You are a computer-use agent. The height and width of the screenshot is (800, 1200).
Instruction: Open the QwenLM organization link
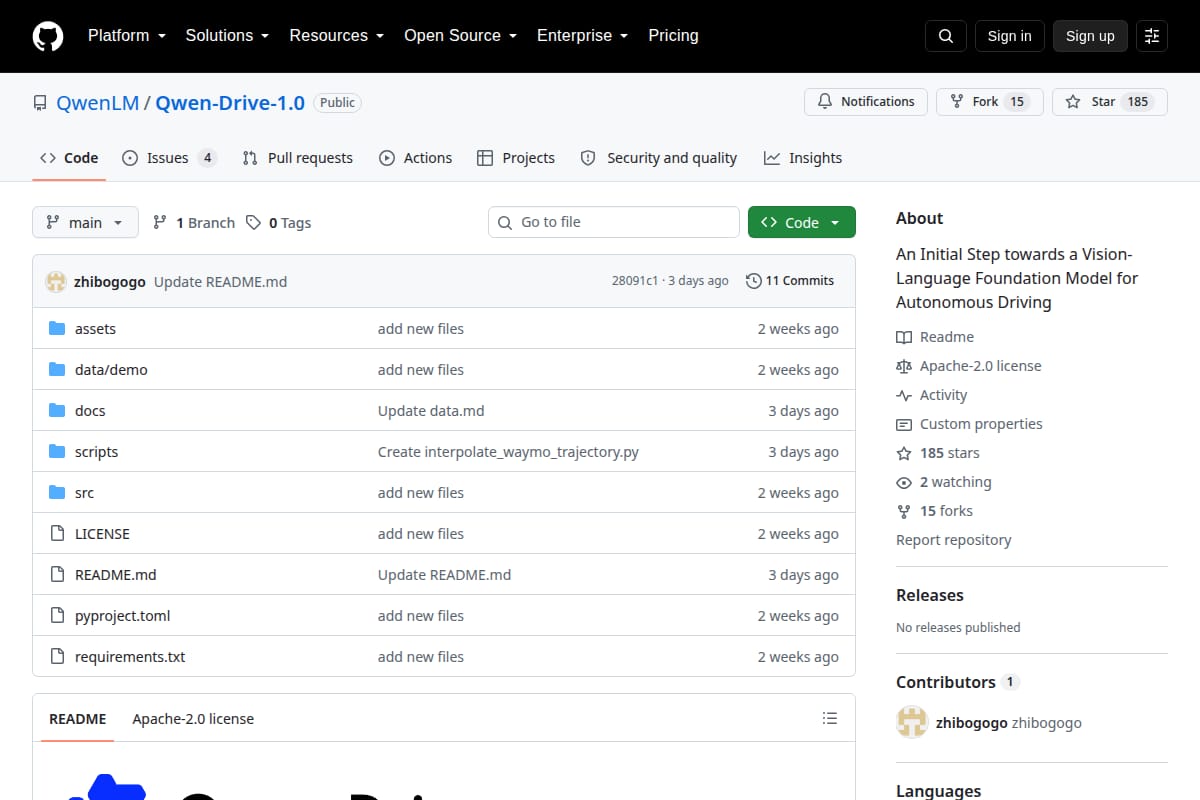98,102
